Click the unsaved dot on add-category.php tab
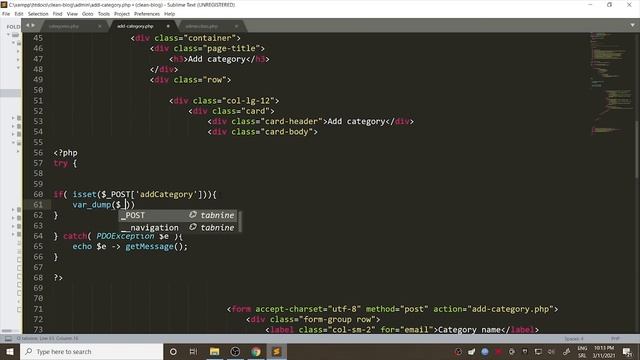The width and height of the screenshot is (640, 360). pos(168,26)
